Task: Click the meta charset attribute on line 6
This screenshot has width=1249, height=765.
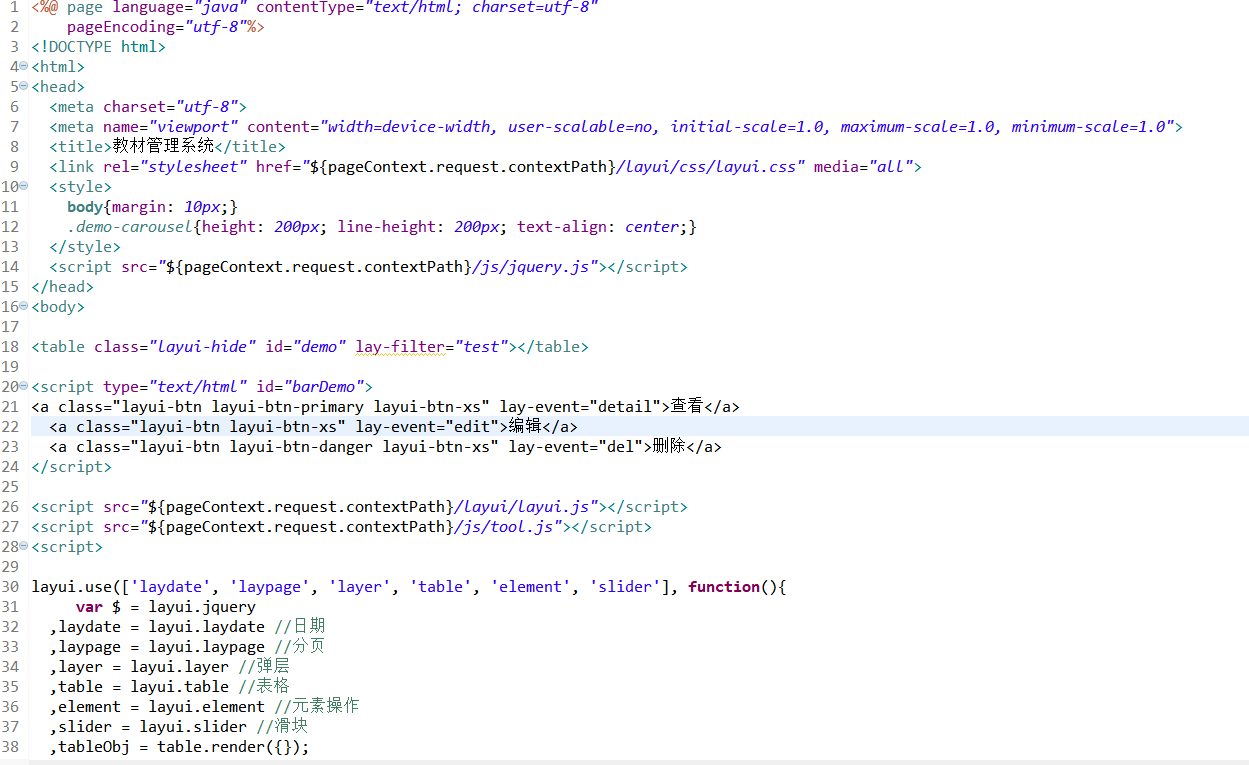Action: click(x=170, y=107)
